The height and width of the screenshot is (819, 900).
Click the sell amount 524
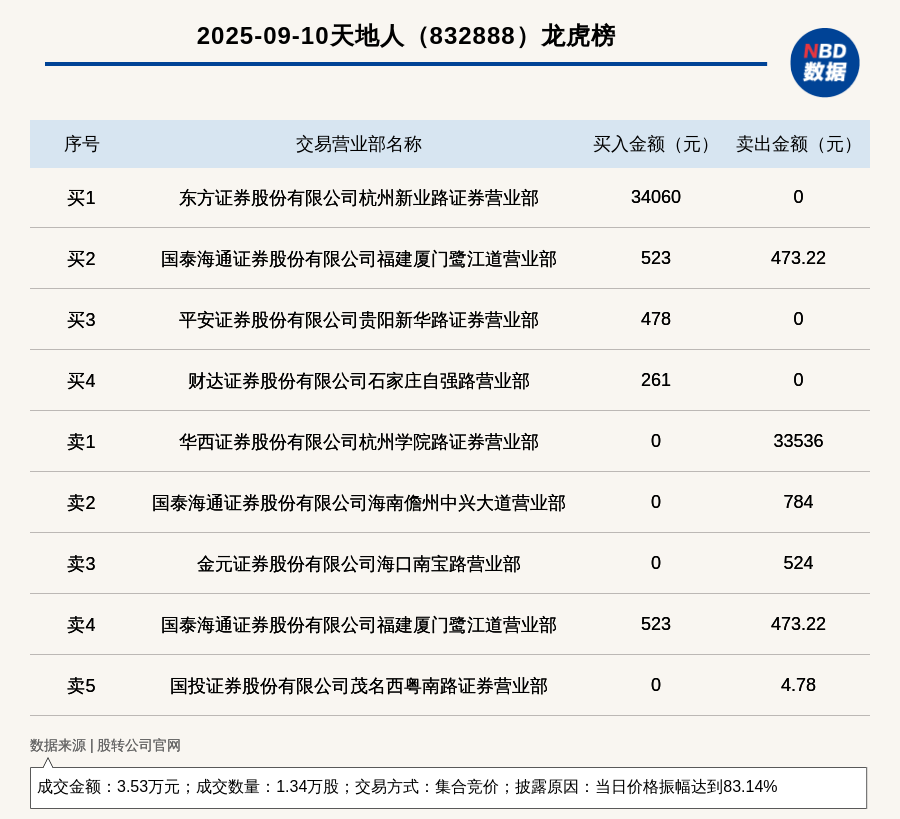pyautogui.click(x=798, y=562)
